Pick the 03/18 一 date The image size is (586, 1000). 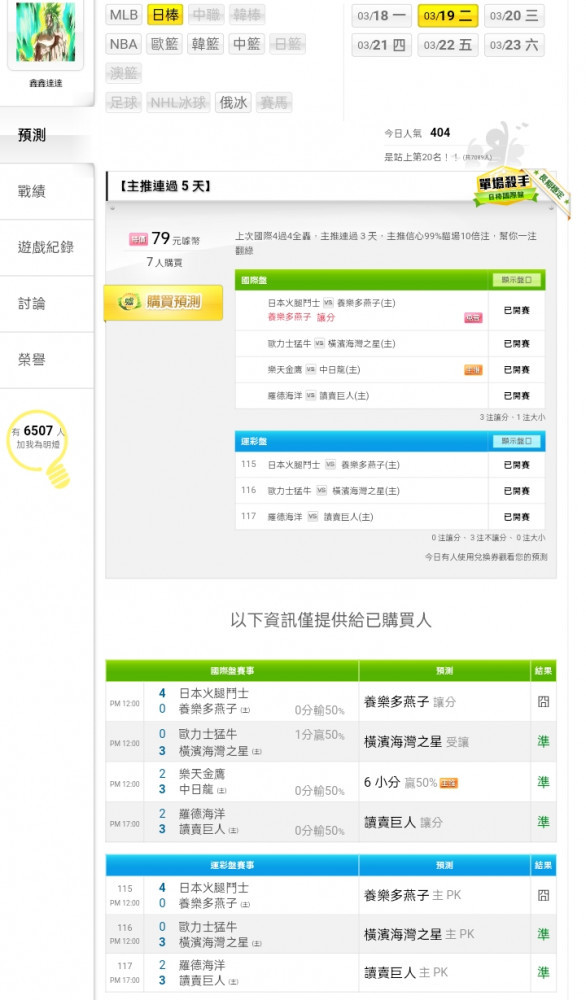[x=381, y=16]
